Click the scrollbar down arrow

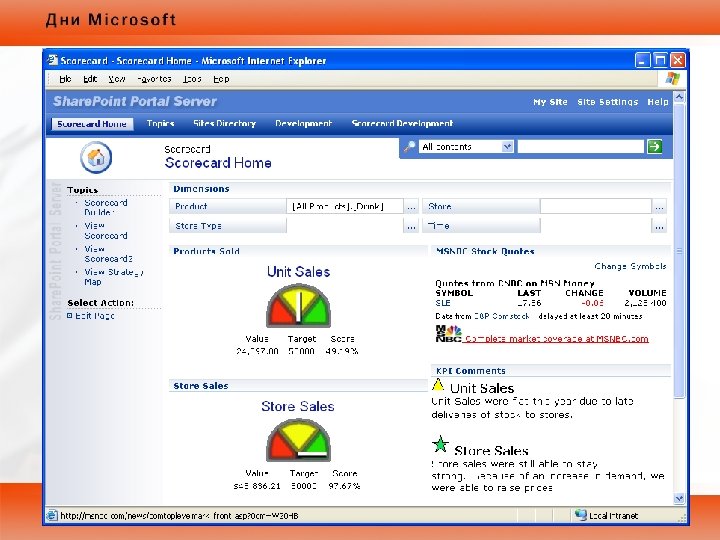point(679,498)
